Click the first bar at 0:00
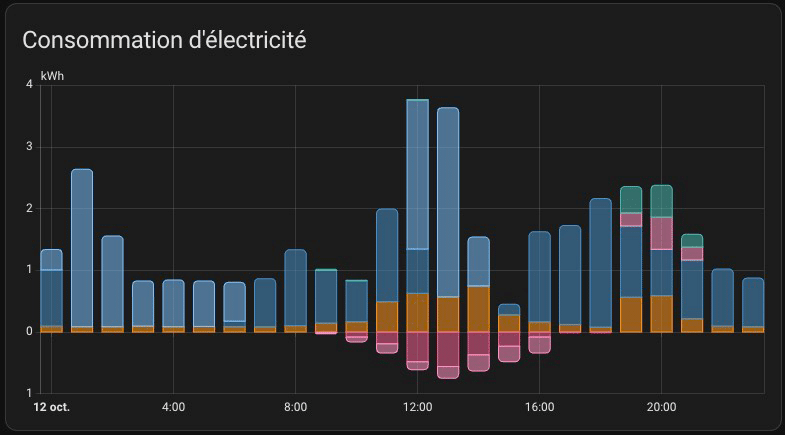Image resolution: width=785 pixels, height=435 pixels. [51, 290]
